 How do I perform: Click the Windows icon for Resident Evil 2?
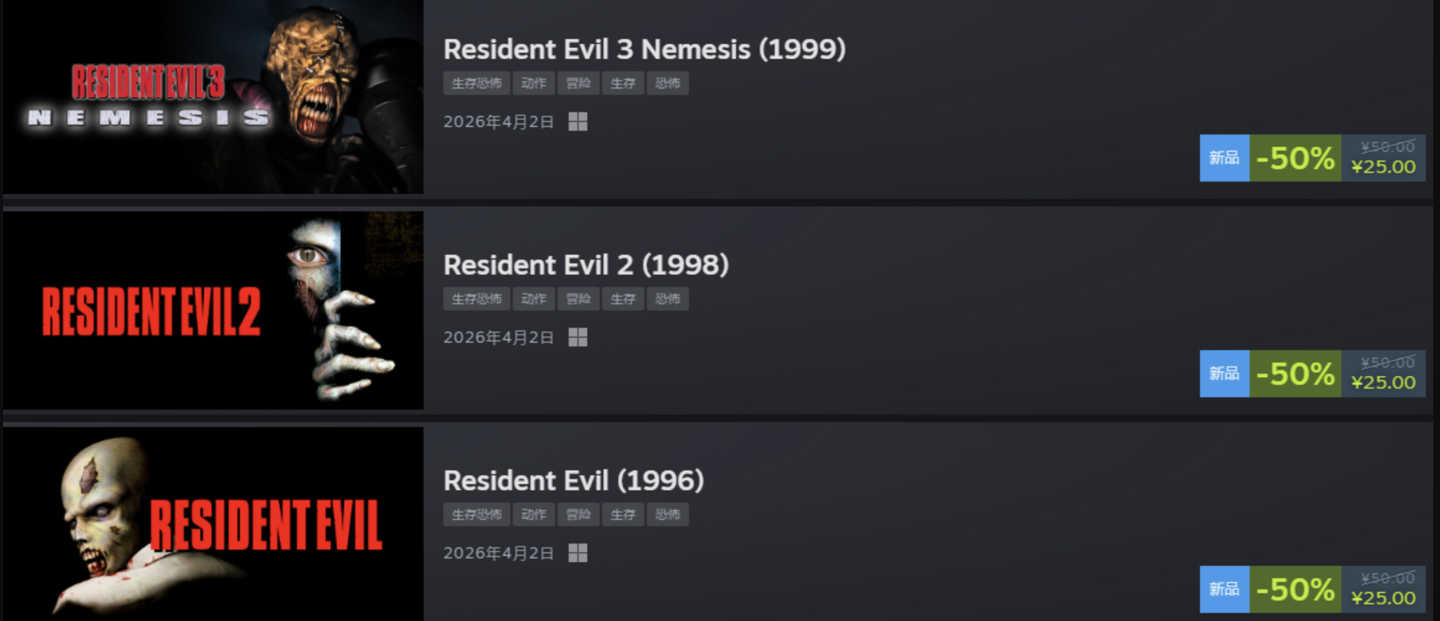click(578, 338)
